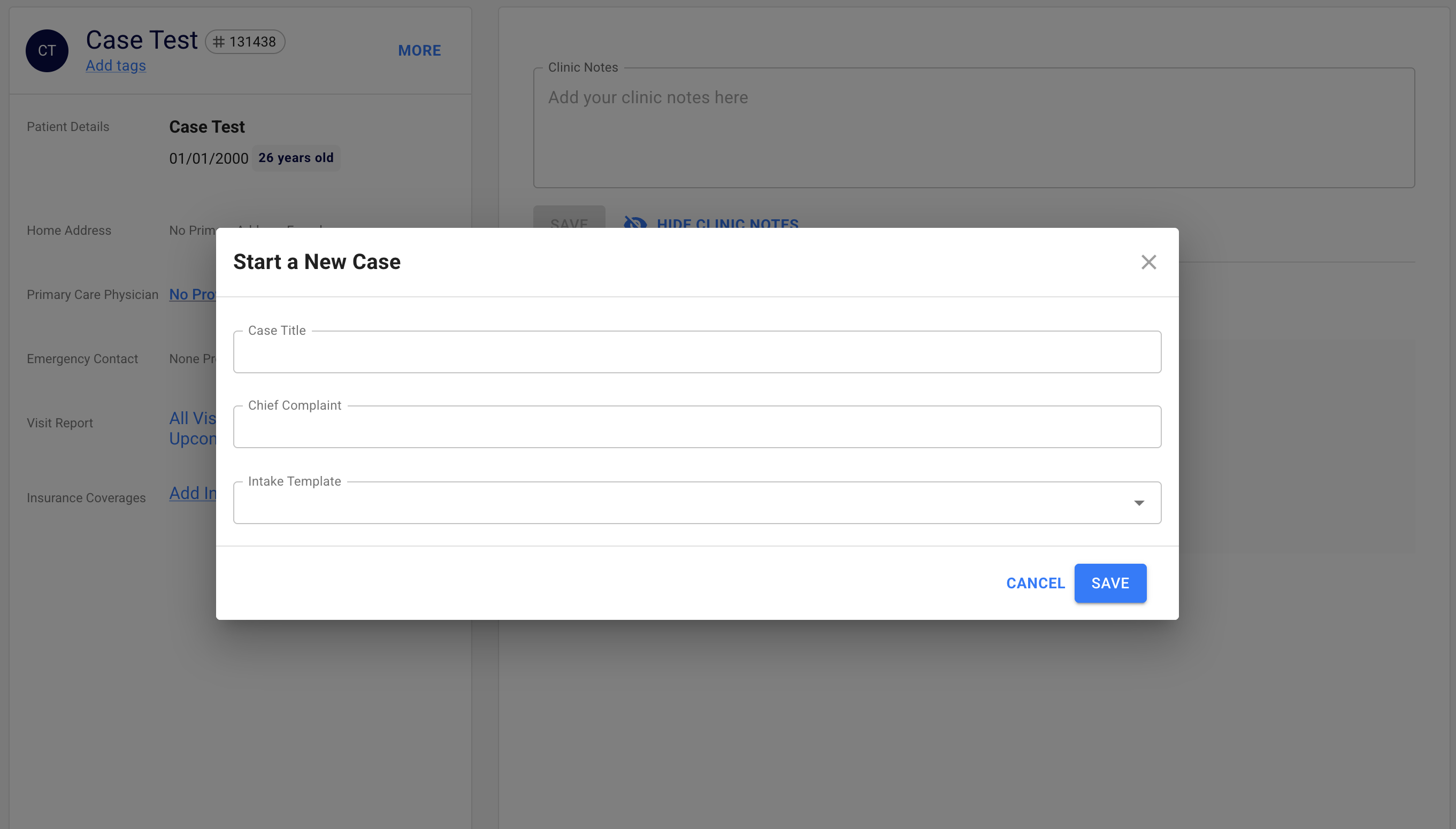Viewport: 1456px width, 829px height.
Task: Cancel the new case dialog
Action: point(1035,583)
